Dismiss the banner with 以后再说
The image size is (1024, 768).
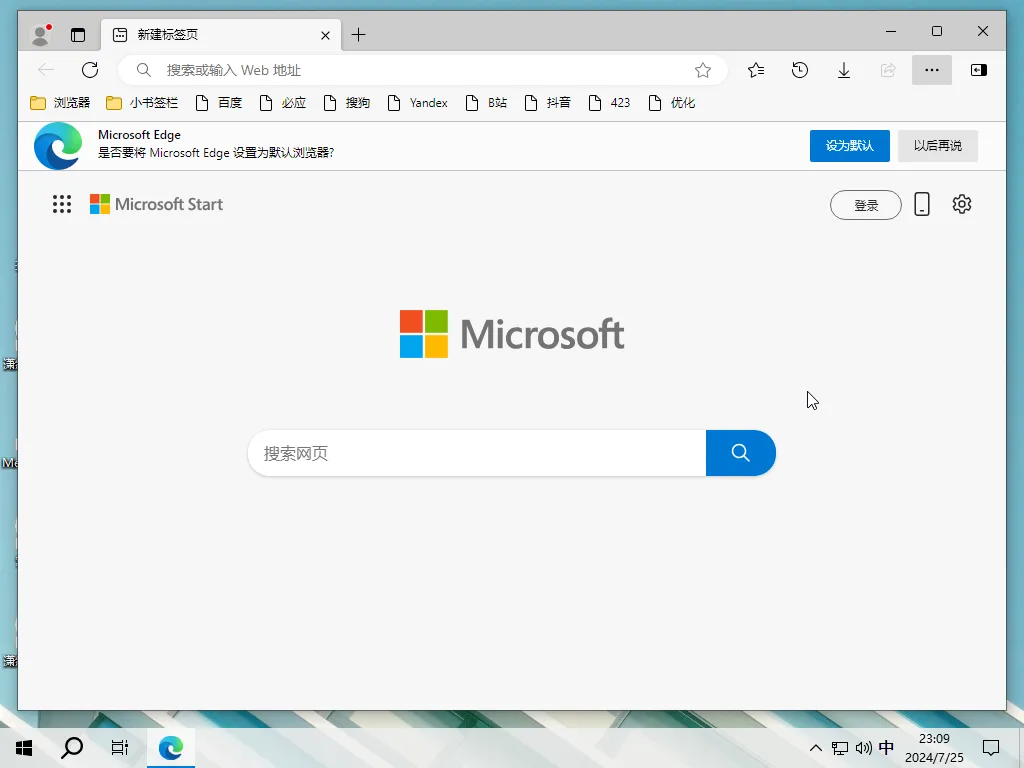[x=937, y=145]
